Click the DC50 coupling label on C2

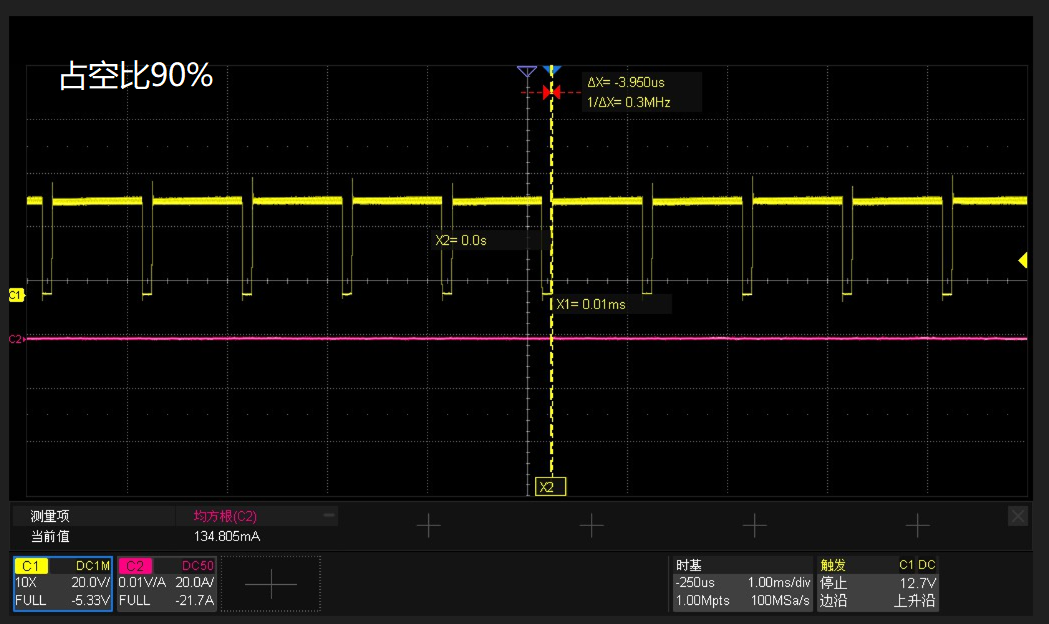pos(198,566)
